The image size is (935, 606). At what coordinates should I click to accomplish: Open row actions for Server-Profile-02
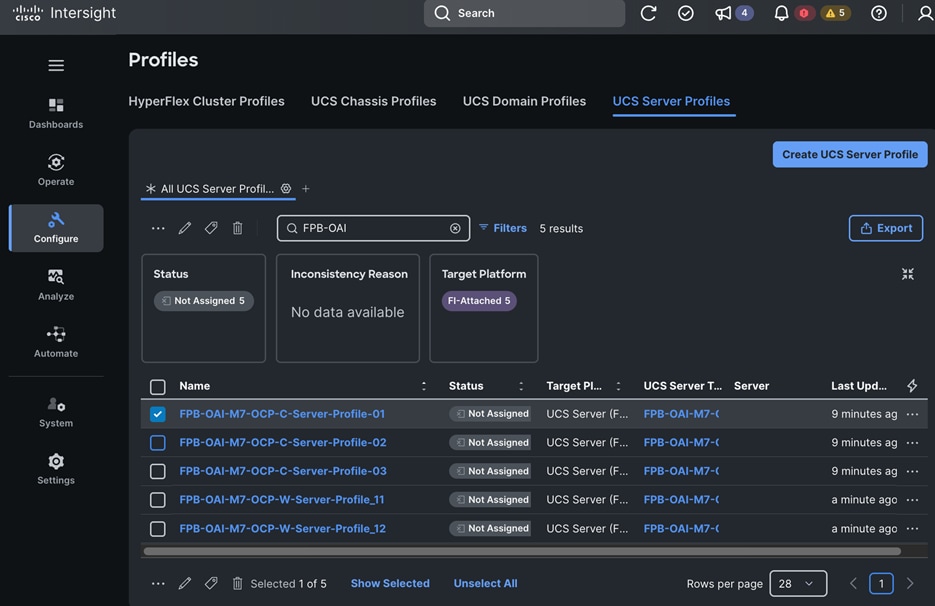pos(912,443)
